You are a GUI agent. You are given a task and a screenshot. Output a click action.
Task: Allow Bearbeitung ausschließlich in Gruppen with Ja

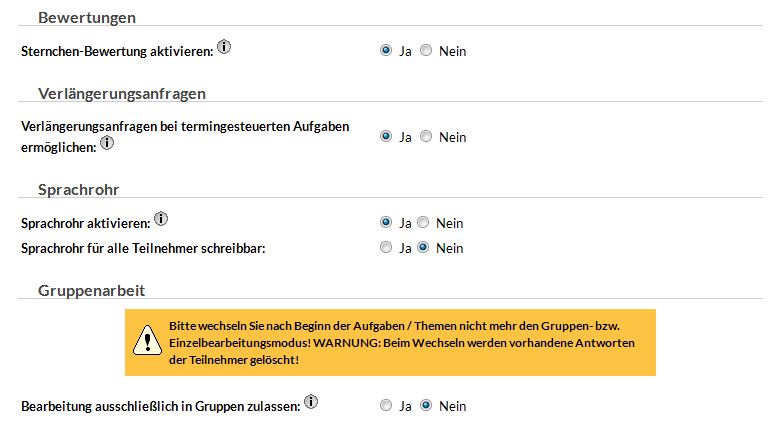[x=386, y=406]
